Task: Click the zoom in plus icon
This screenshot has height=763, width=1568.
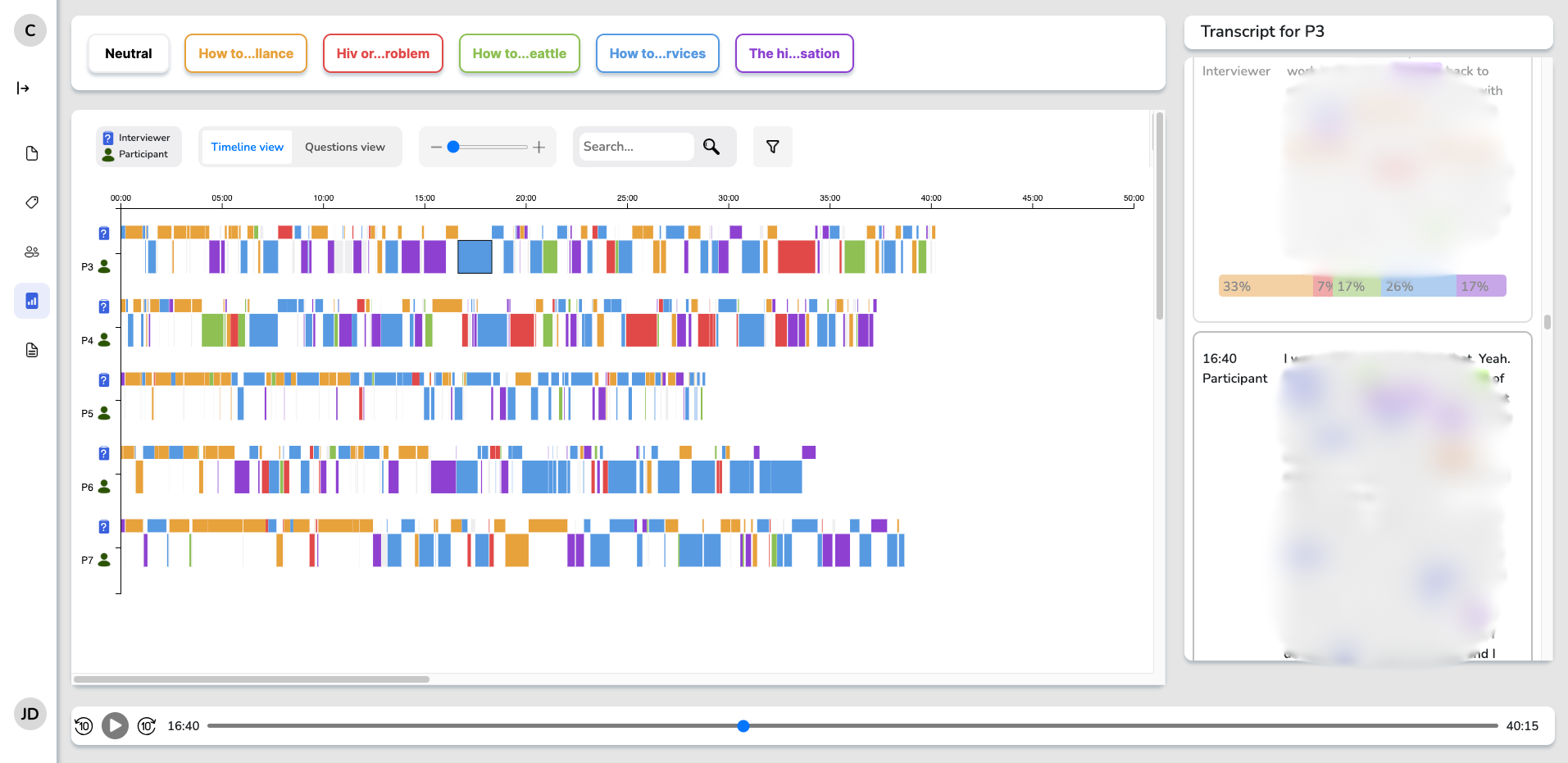Action: 539,148
